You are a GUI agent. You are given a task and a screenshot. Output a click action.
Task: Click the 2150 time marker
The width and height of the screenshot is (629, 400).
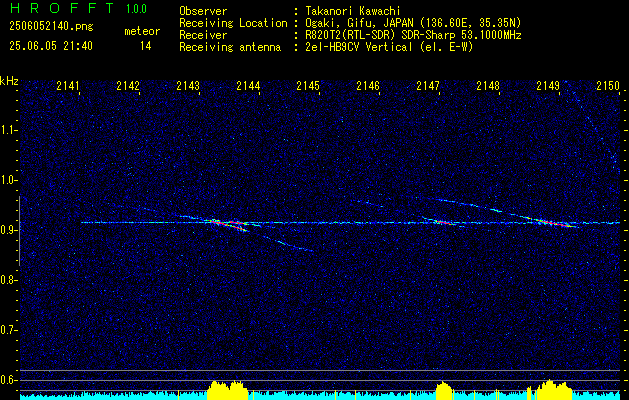point(608,85)
